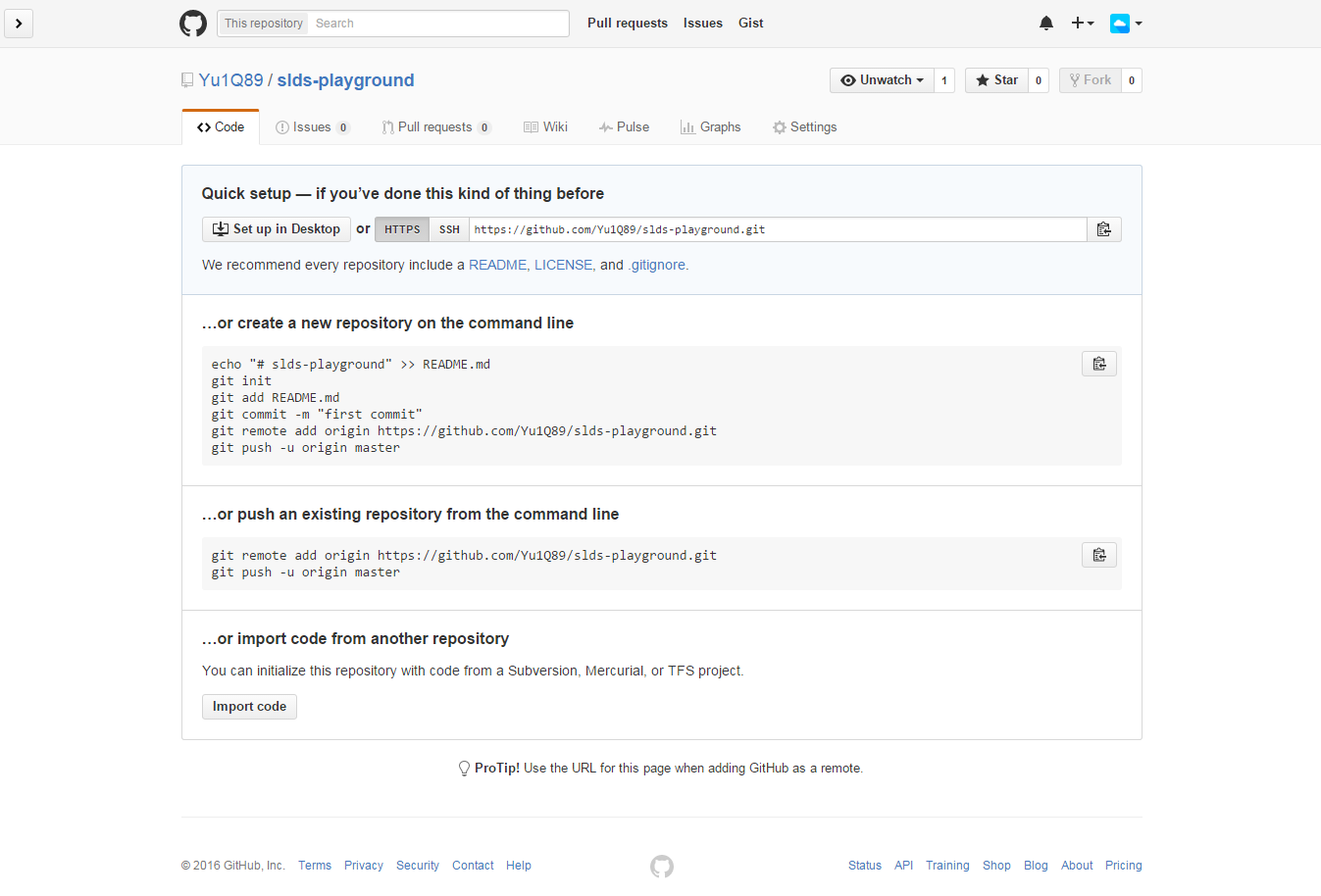
Task: Select HTTPS clone protocol
Action: (x=402, y=229)
